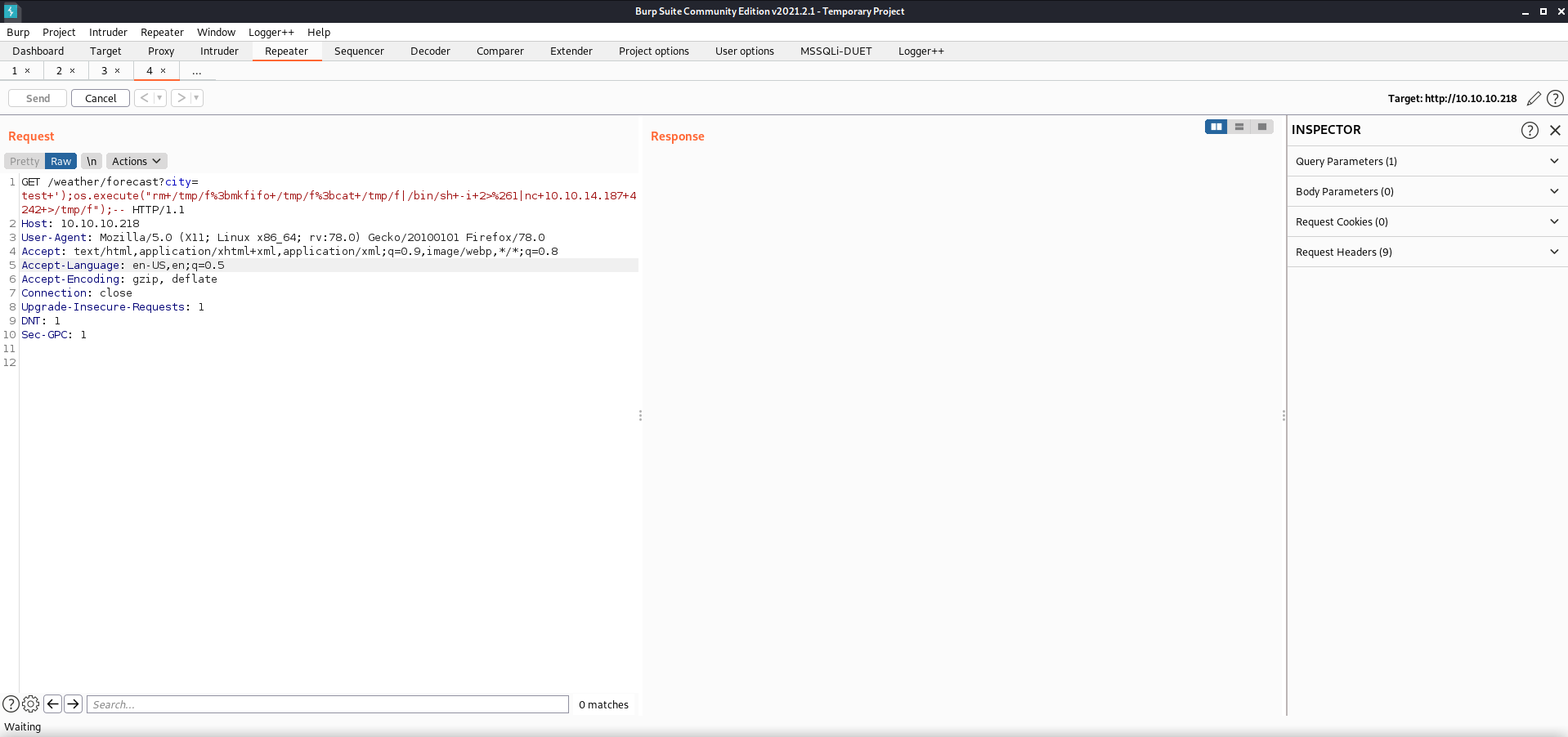1568x737 pixels.
Task: Open the Project menu
Action: [59, 33]
